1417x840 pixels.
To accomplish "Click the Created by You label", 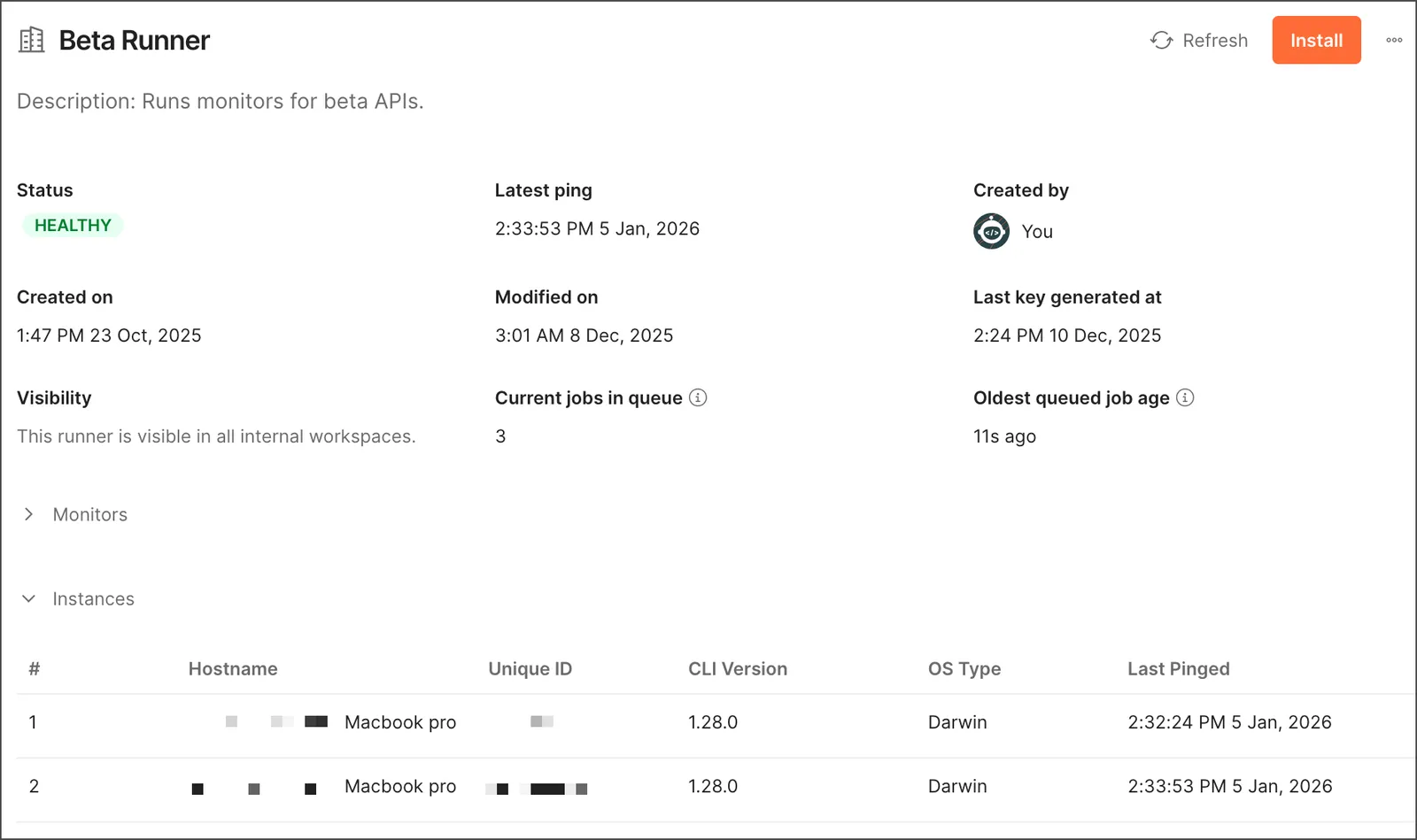I will [x=1037, y=232].
